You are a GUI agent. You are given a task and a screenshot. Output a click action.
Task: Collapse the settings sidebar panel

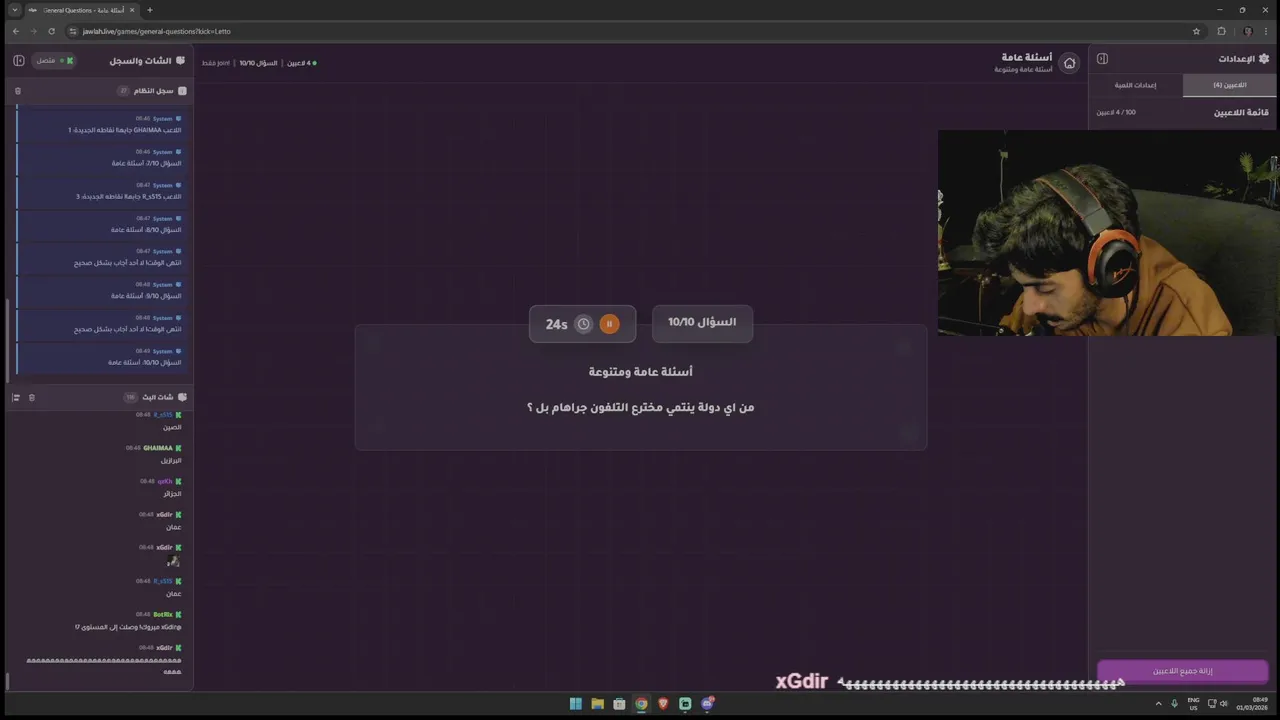click(x=1102, y=59)
